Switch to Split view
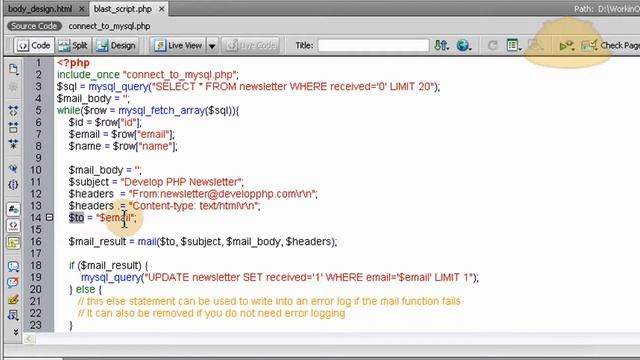The height and width of the screenshot is (360, 640). pos(73,45)
